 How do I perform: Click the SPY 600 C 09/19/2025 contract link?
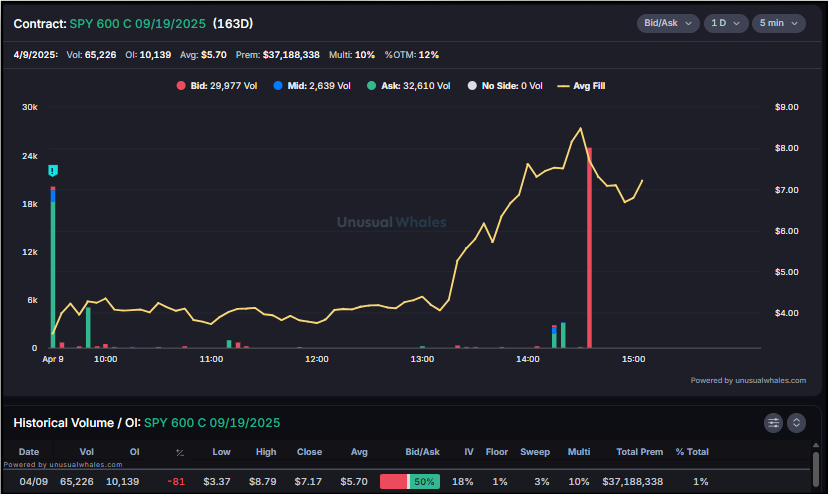pos(137,24)
